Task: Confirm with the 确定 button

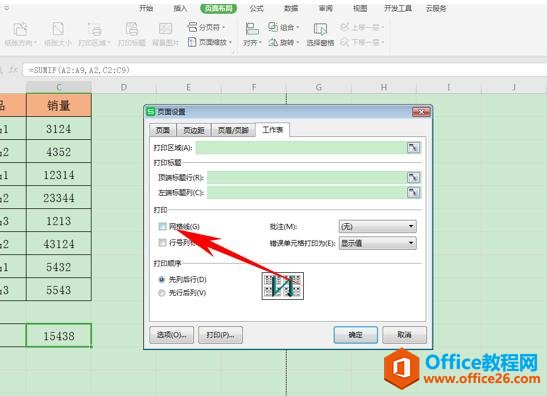Action: pos(355,335)
